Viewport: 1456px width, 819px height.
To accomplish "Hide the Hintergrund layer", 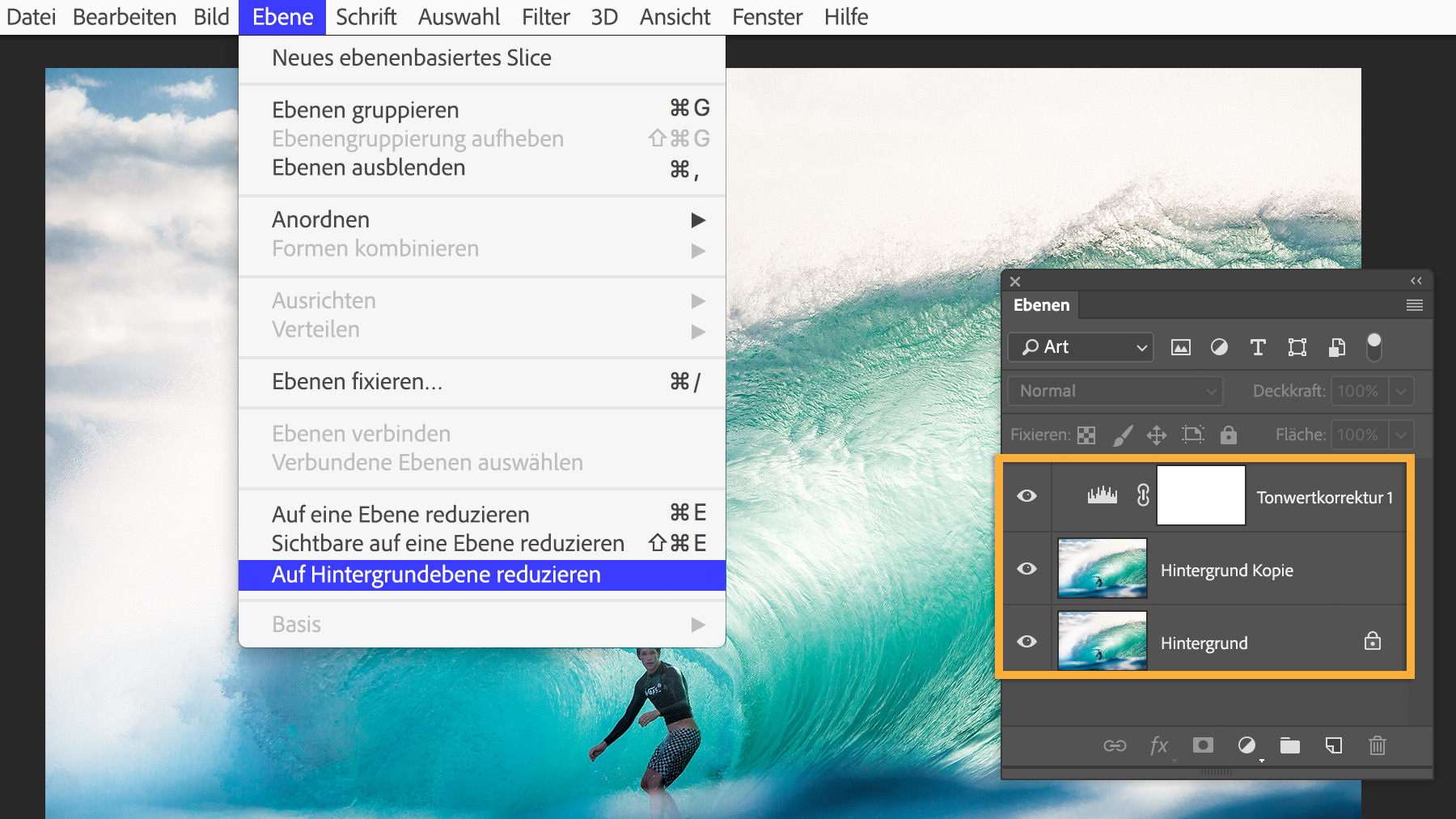I will coord(1027,641).
